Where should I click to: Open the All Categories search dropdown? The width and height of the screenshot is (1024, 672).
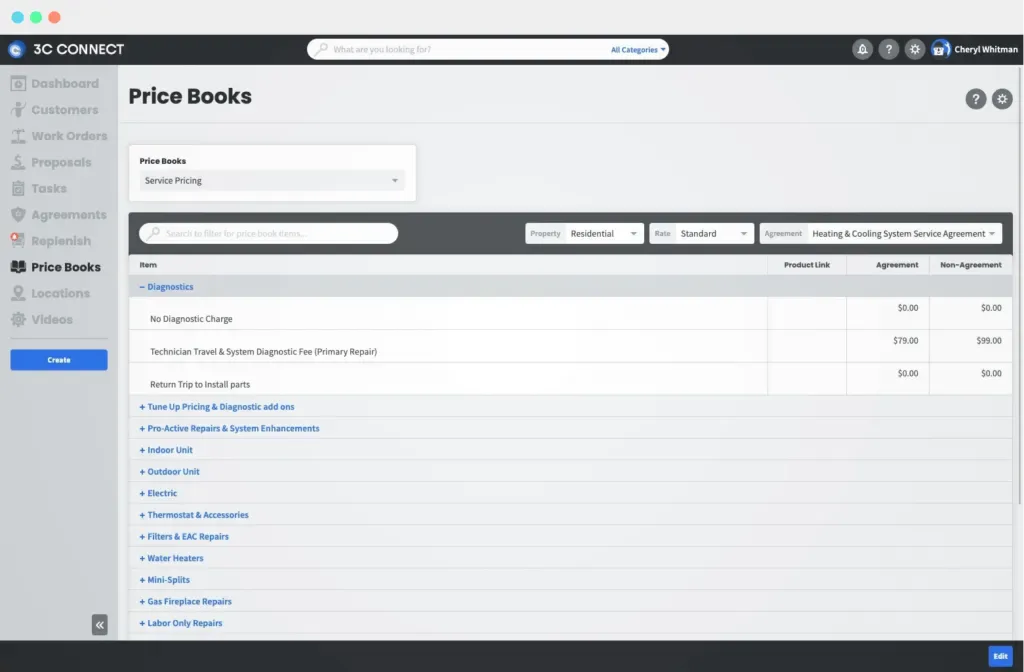[638, 50]
